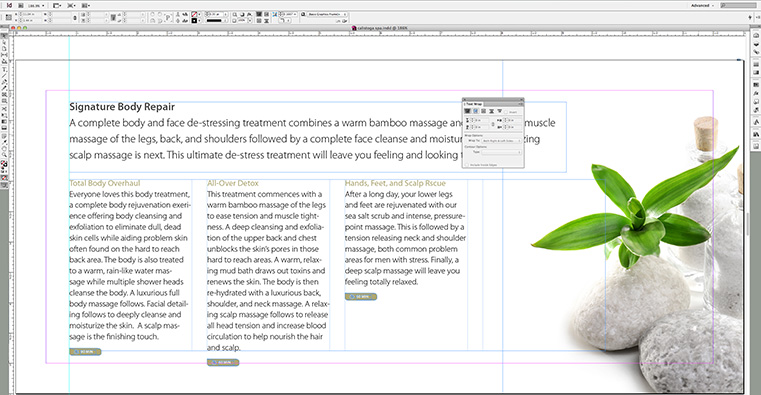Click the calistoga spa.indd document title
The width and height of the screenshot is (761, 395).
coord(382,28)
